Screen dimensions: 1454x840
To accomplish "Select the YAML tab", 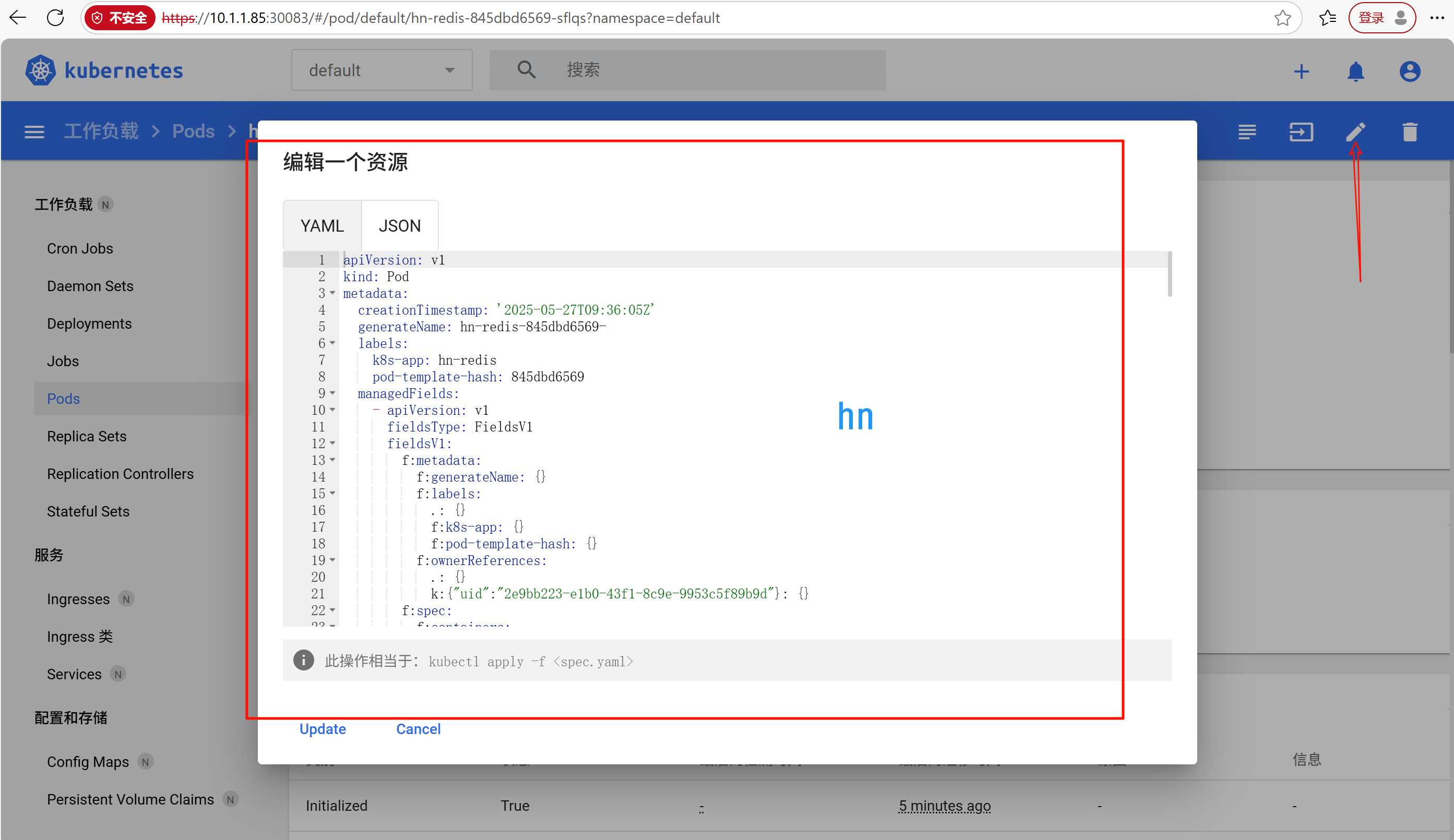I will 322,225.
